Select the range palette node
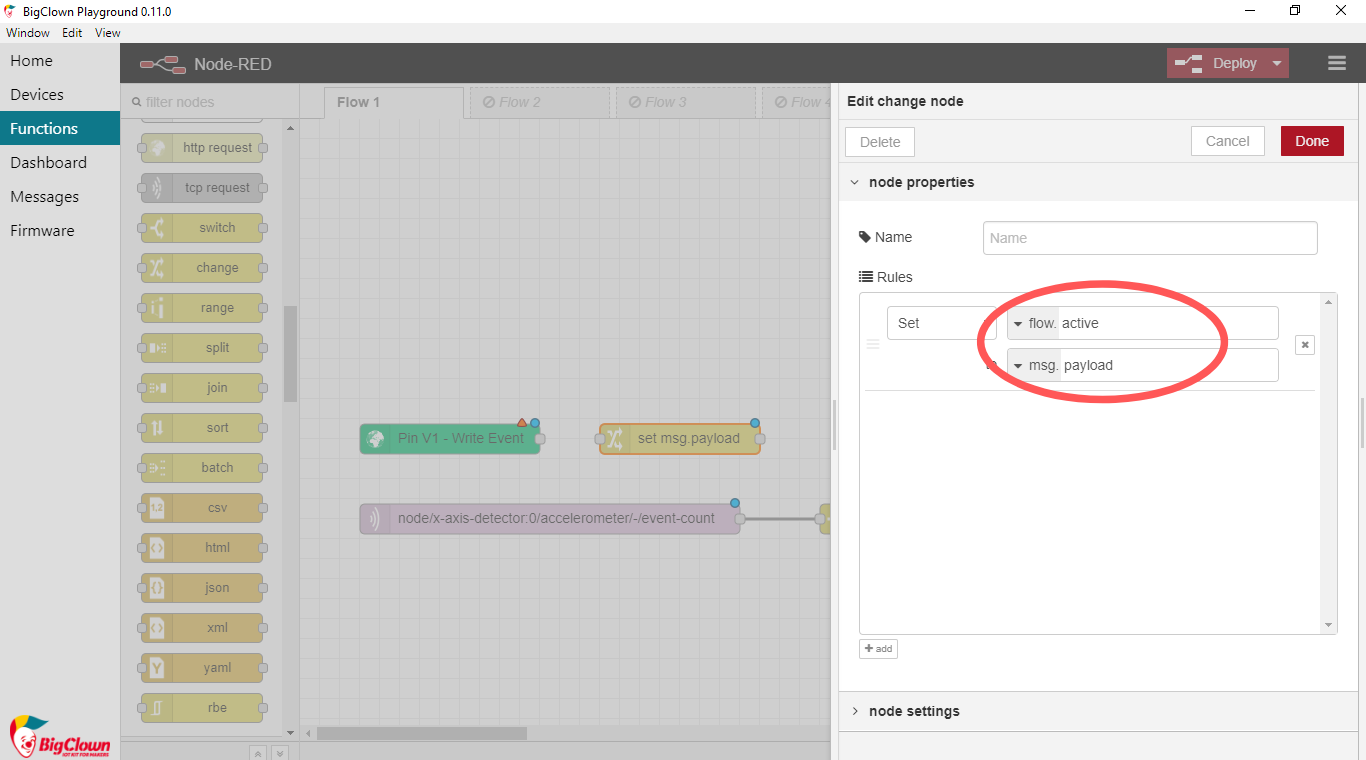This screenshot has width=1366, height=760. point(202,308)
